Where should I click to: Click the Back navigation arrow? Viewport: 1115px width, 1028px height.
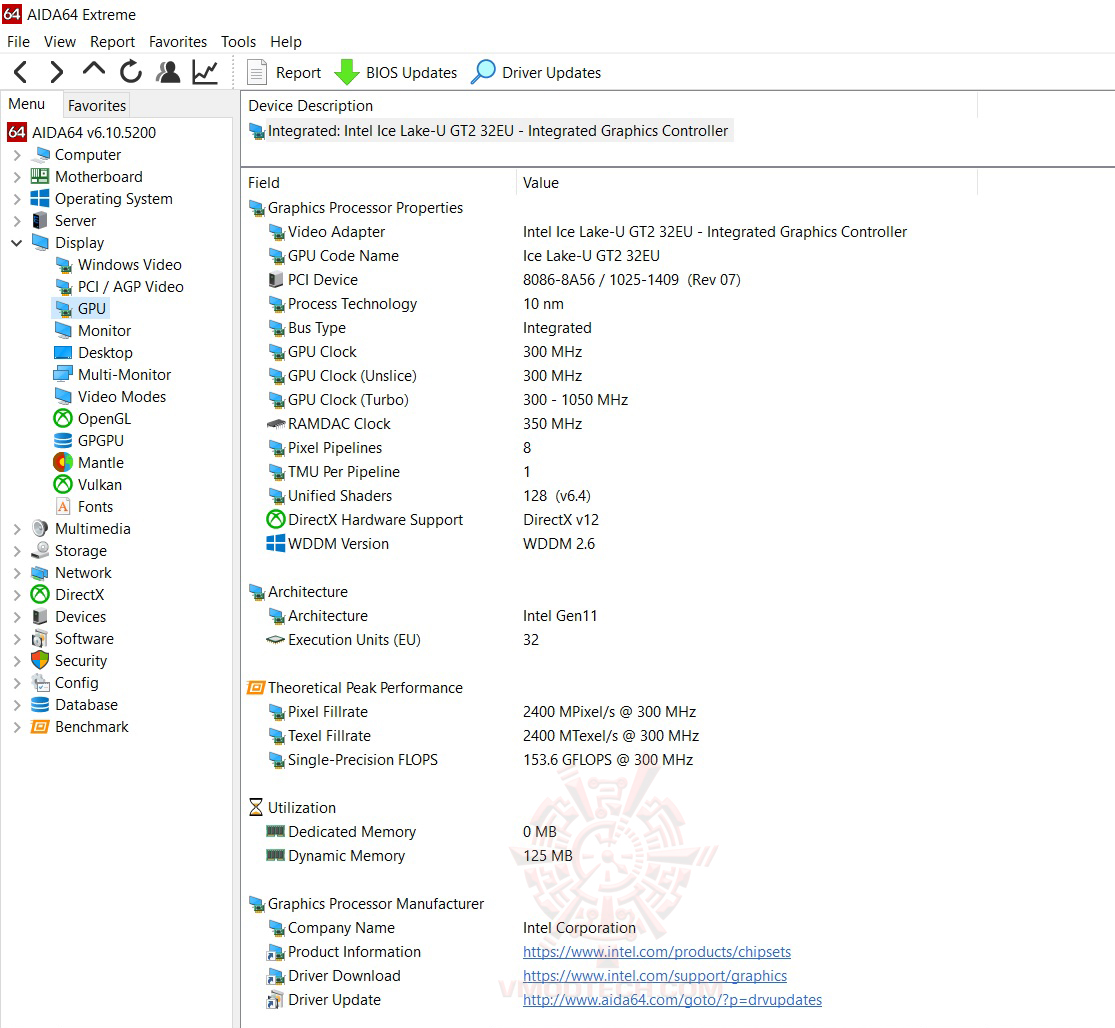pos(21,72)
